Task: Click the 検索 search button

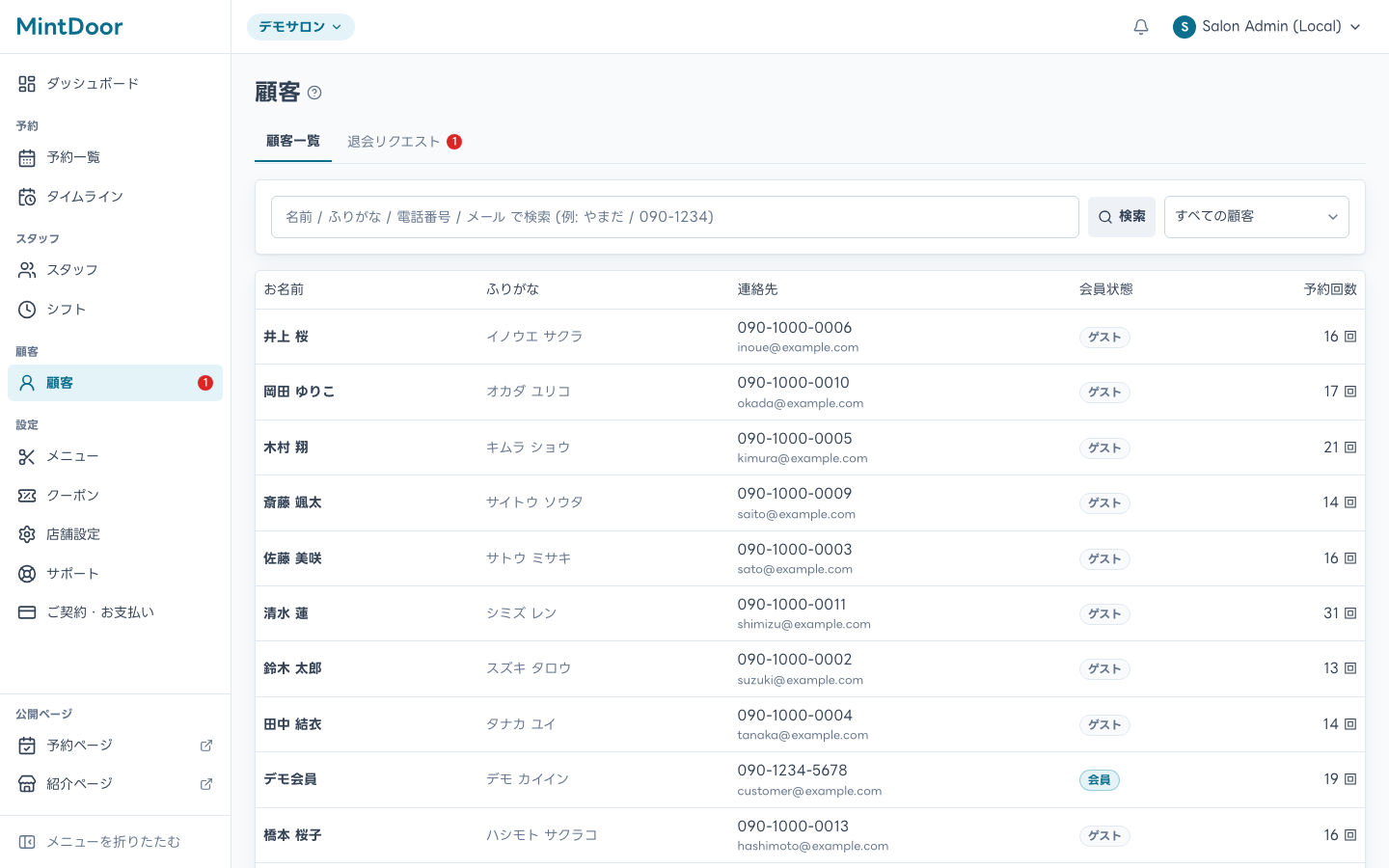Action: [1122, 217]
